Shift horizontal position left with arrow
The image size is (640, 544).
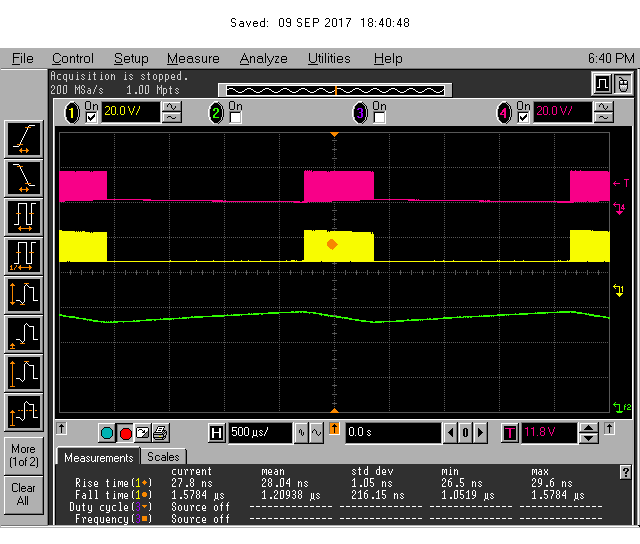point(451,433)
